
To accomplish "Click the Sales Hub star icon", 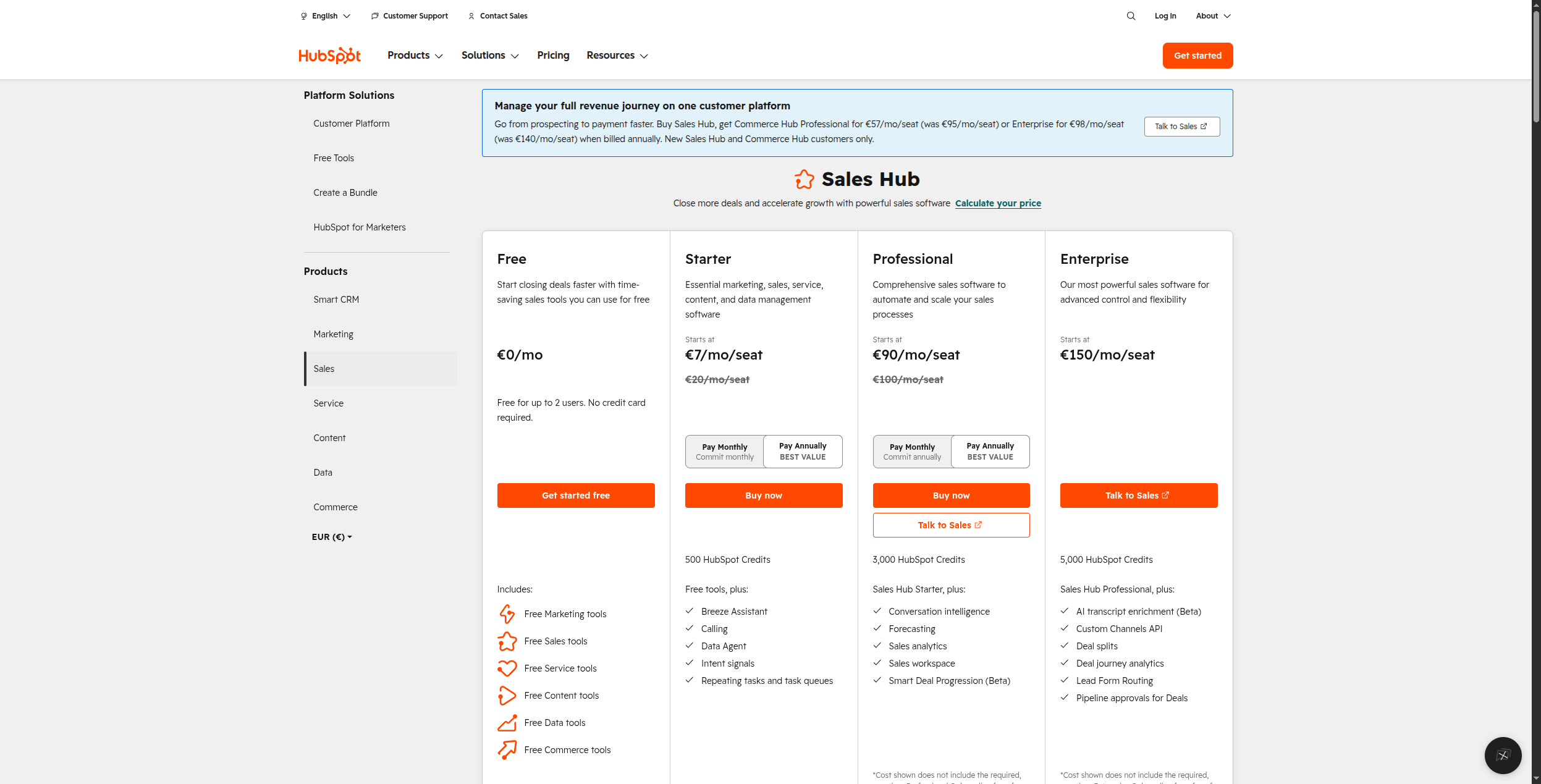I will [804, 179].
